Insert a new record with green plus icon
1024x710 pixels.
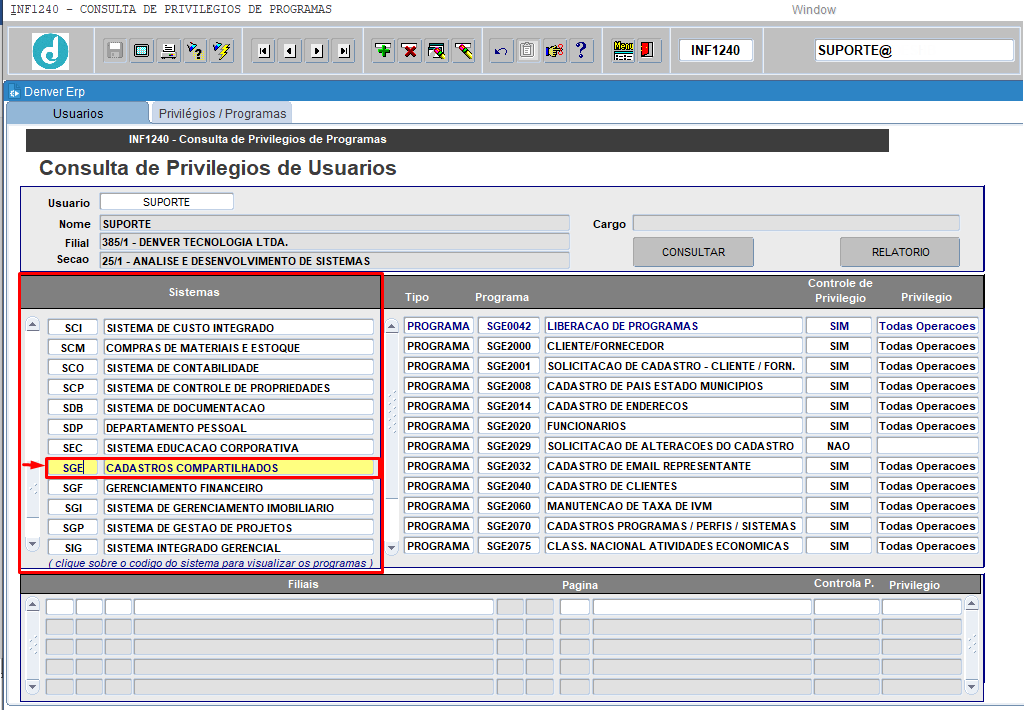[383, 50]
